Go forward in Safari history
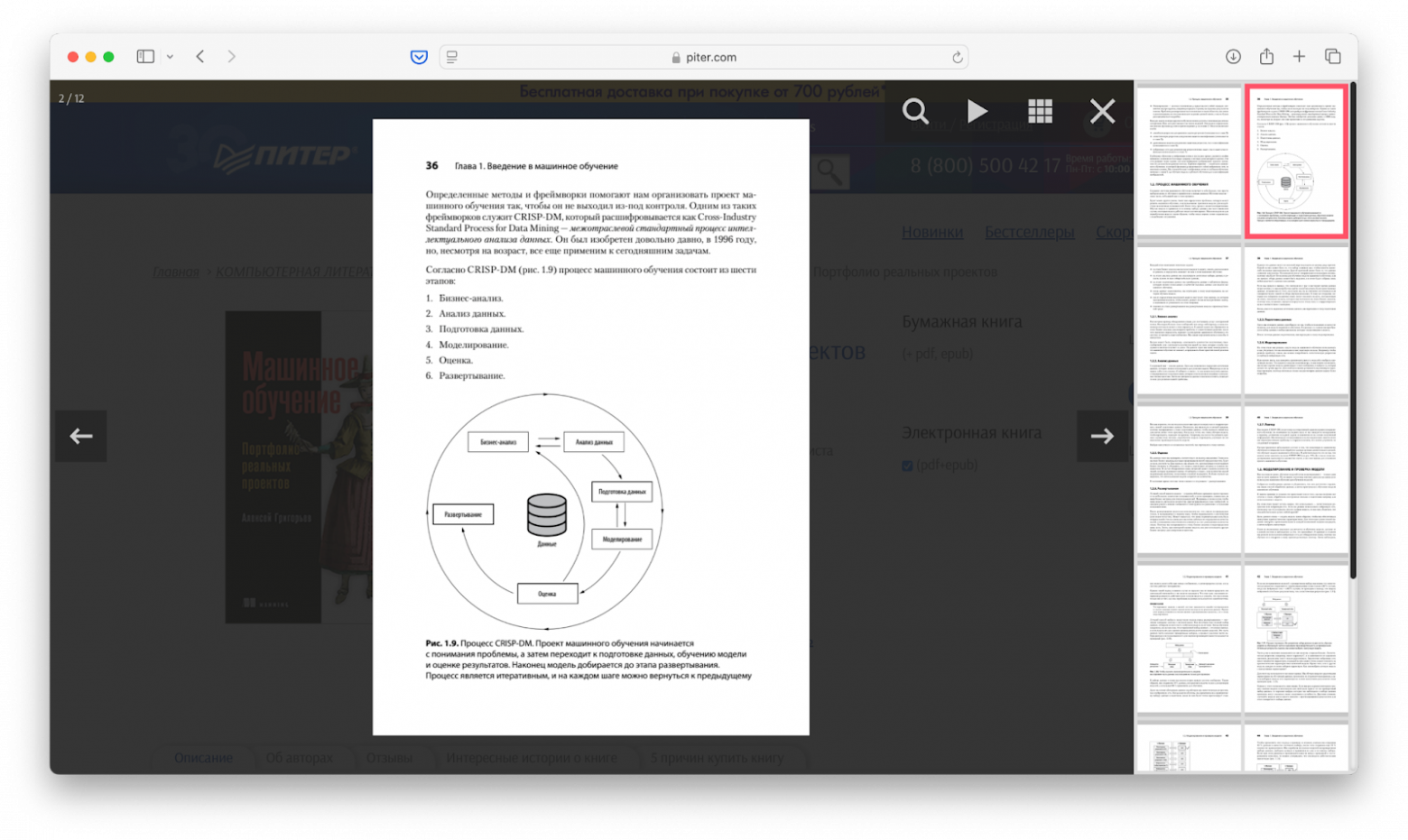This screenshot has width=1408, height=840. tap(231, 56)
